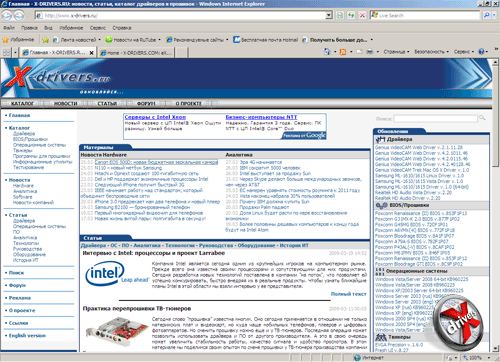Open the Файл menu
Image resolution: width=500 pixels, height=362 pixels.
[9, 28]
